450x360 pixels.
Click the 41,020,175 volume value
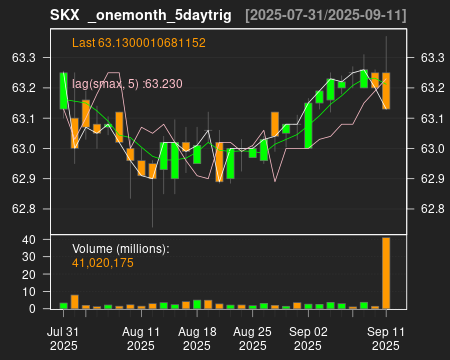103,263
